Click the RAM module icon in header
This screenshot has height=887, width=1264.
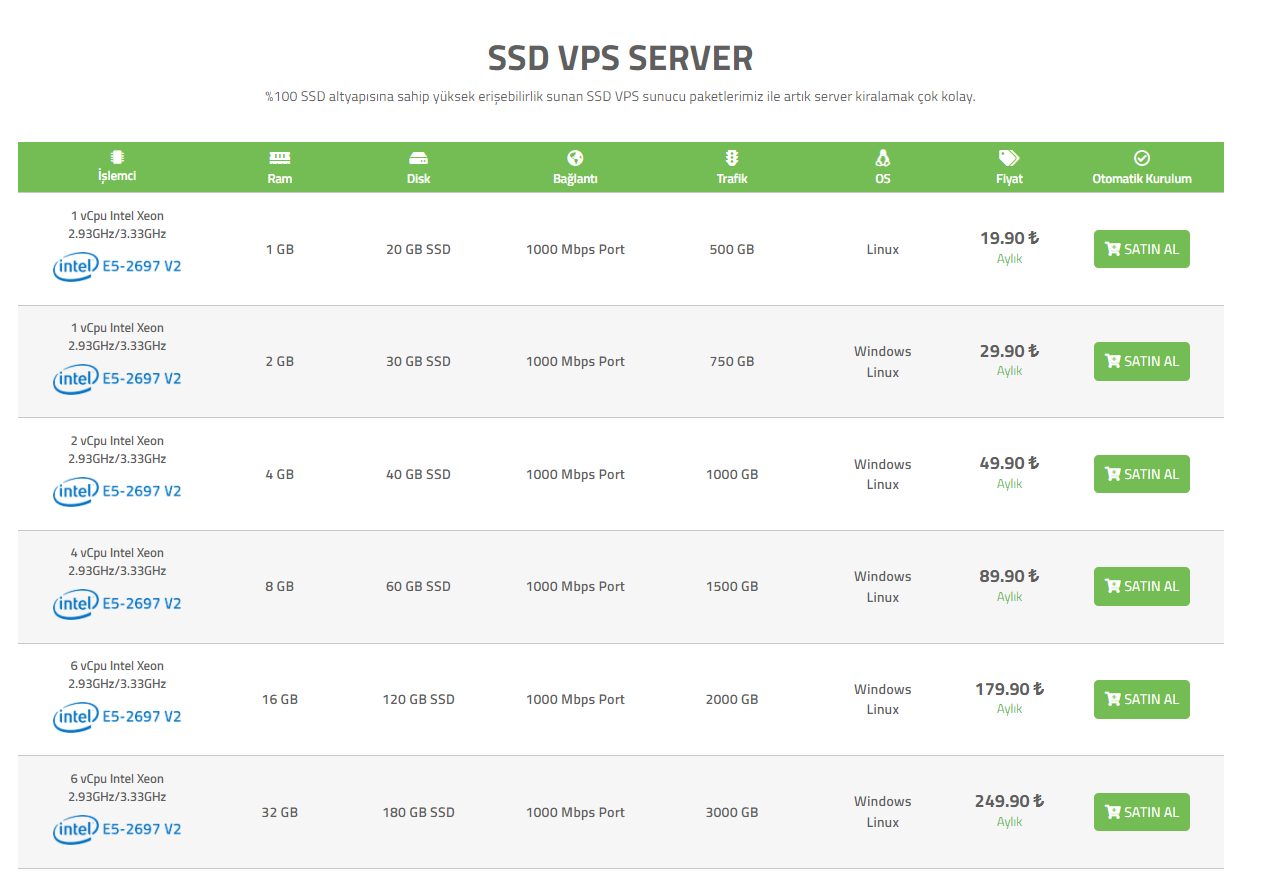tap(279, 158)
